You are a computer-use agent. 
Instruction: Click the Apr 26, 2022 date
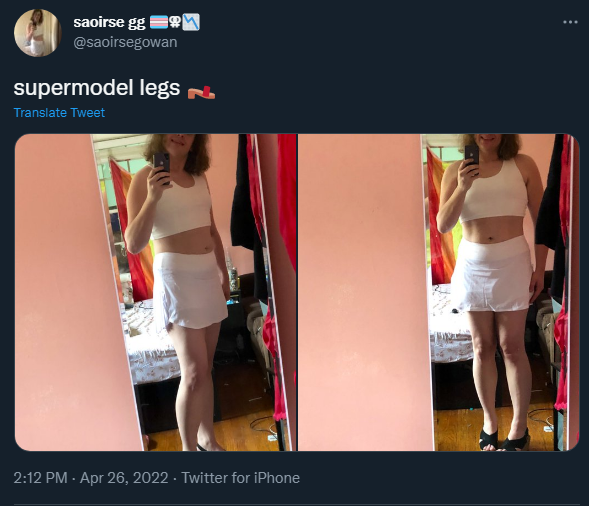tap(124, 478)
